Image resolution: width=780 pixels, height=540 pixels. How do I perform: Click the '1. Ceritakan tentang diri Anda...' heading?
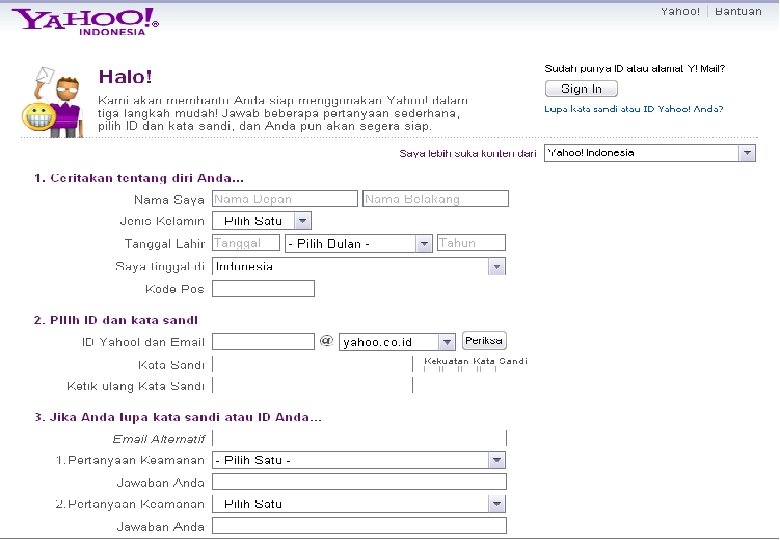[139, 178]
